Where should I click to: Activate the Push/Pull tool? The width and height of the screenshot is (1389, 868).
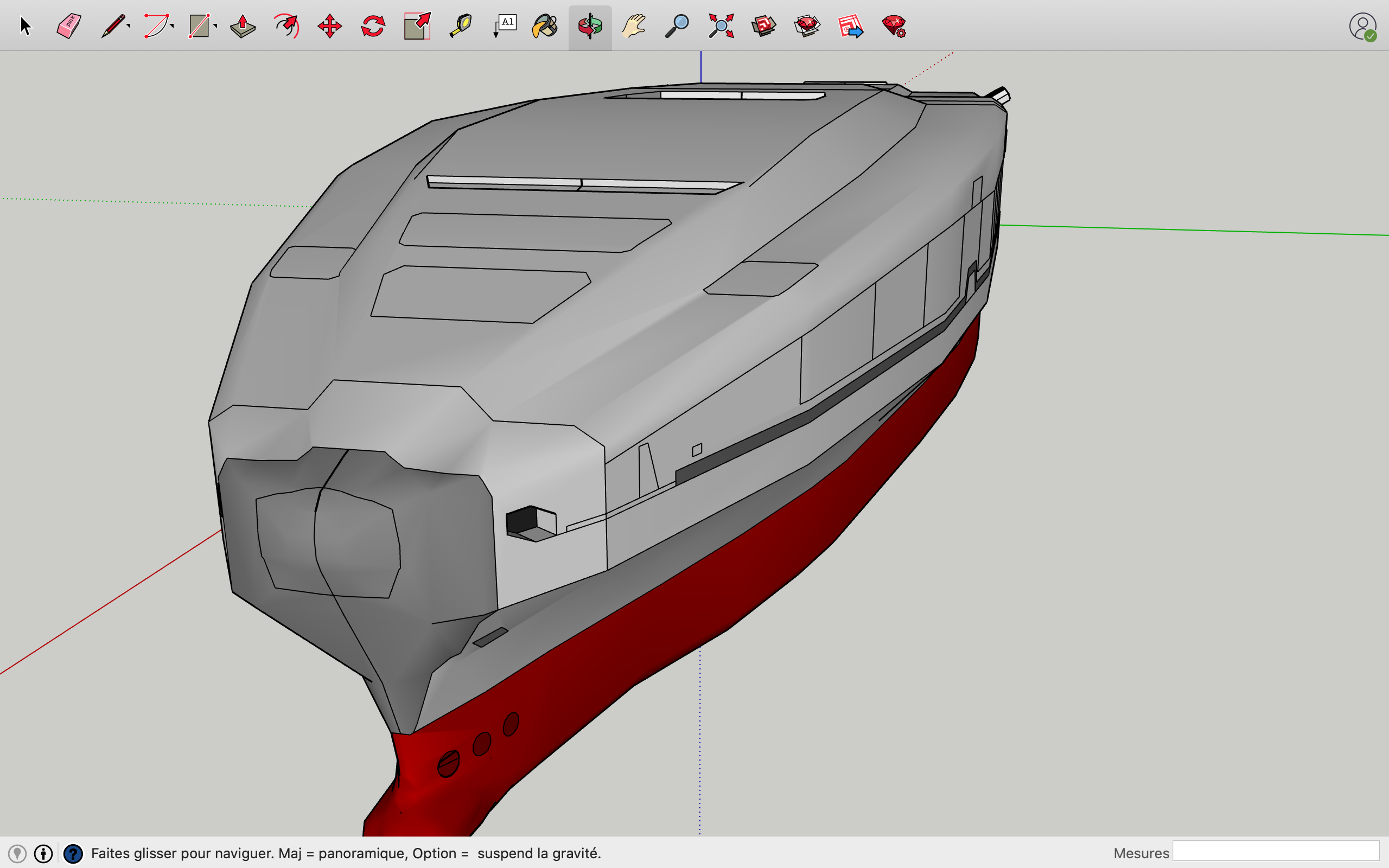click(x=241, y=25)
